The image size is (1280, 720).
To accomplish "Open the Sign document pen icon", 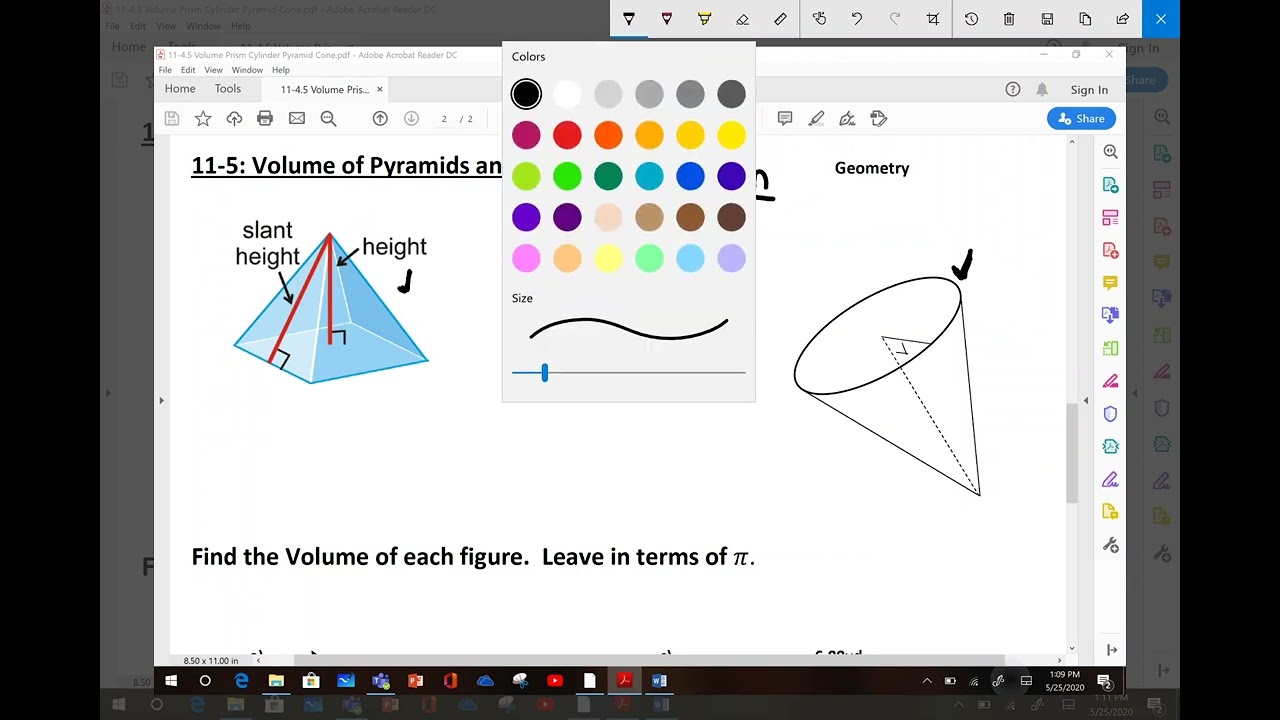I will tap(847, 119).
